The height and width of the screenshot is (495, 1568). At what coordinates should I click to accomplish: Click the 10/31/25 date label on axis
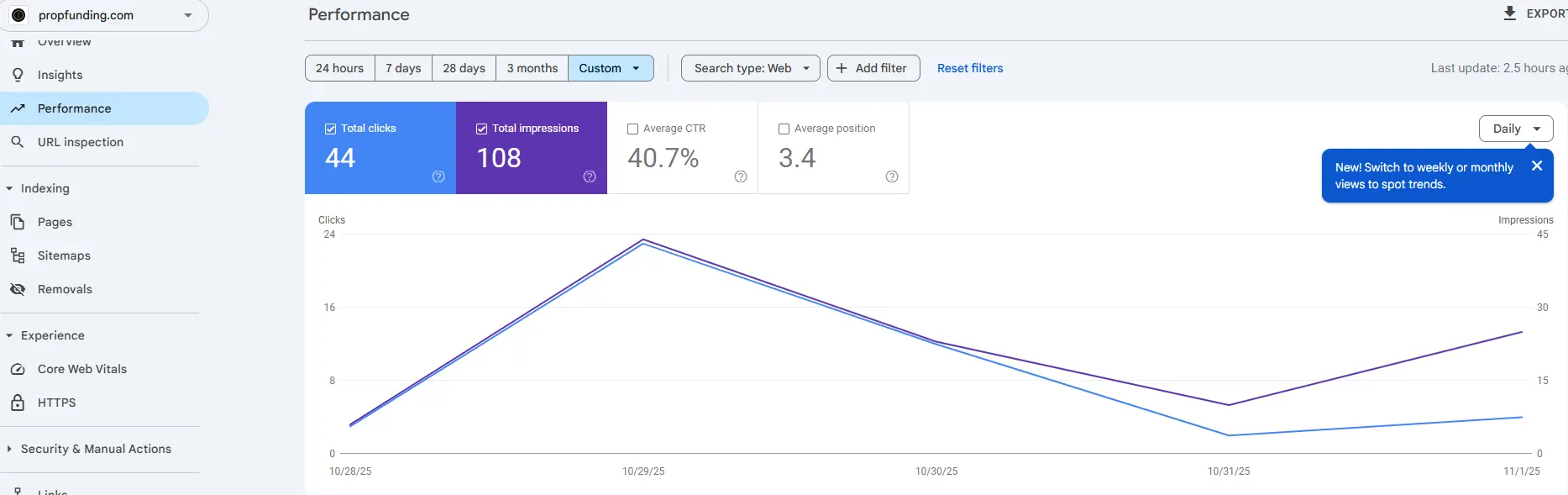1229,471
